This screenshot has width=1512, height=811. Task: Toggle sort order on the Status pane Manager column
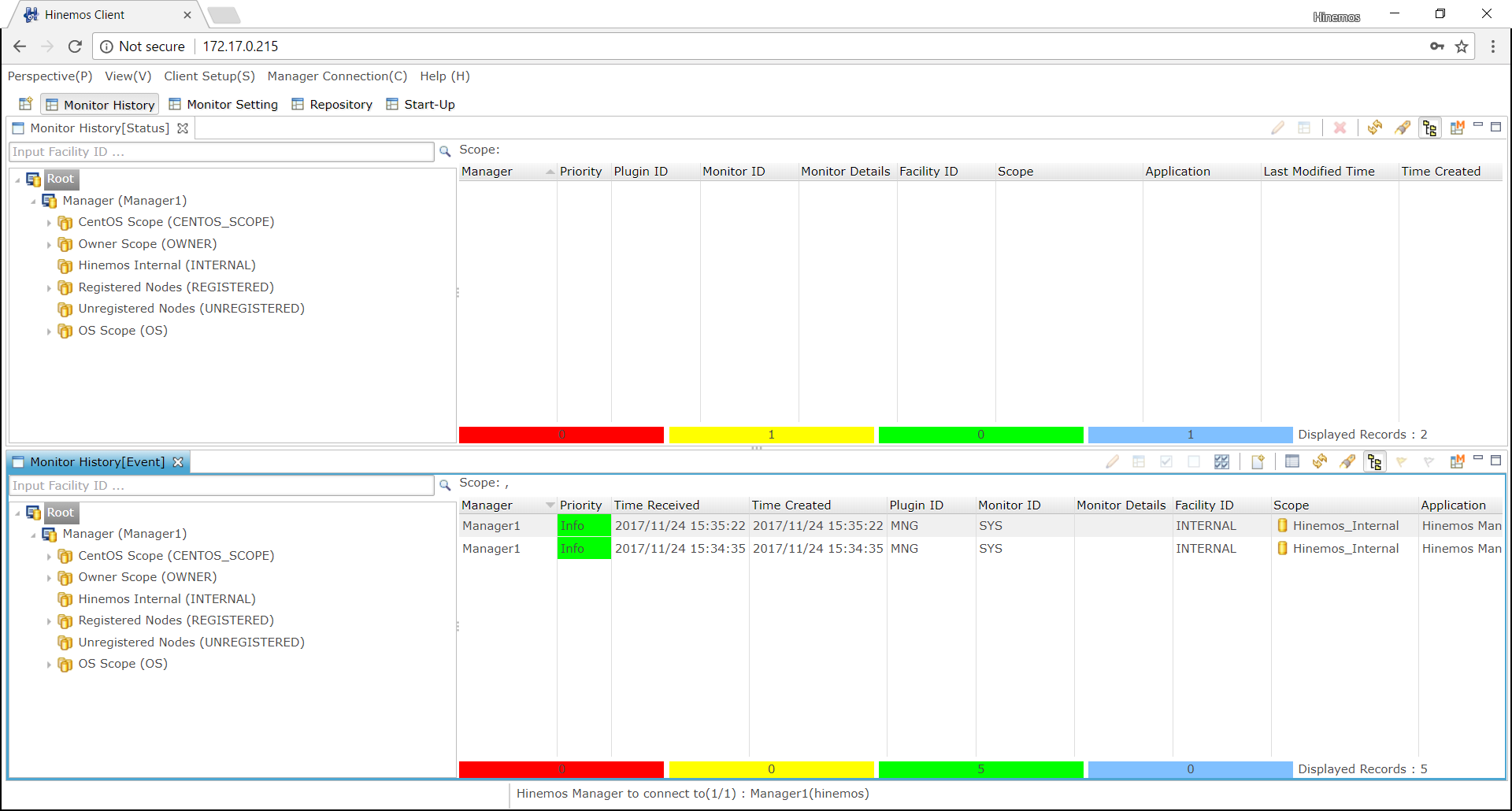pos(508,172)
